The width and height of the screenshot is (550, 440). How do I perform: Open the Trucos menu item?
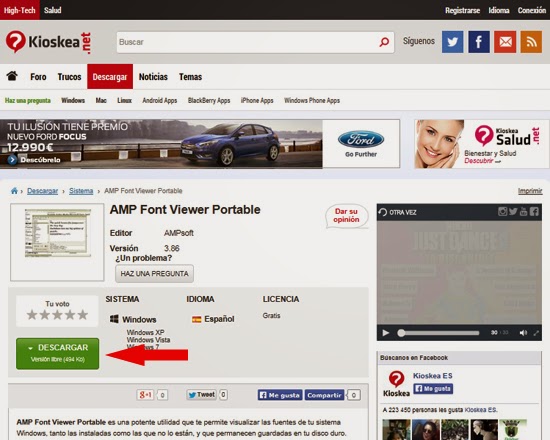[x=69, y=76]
